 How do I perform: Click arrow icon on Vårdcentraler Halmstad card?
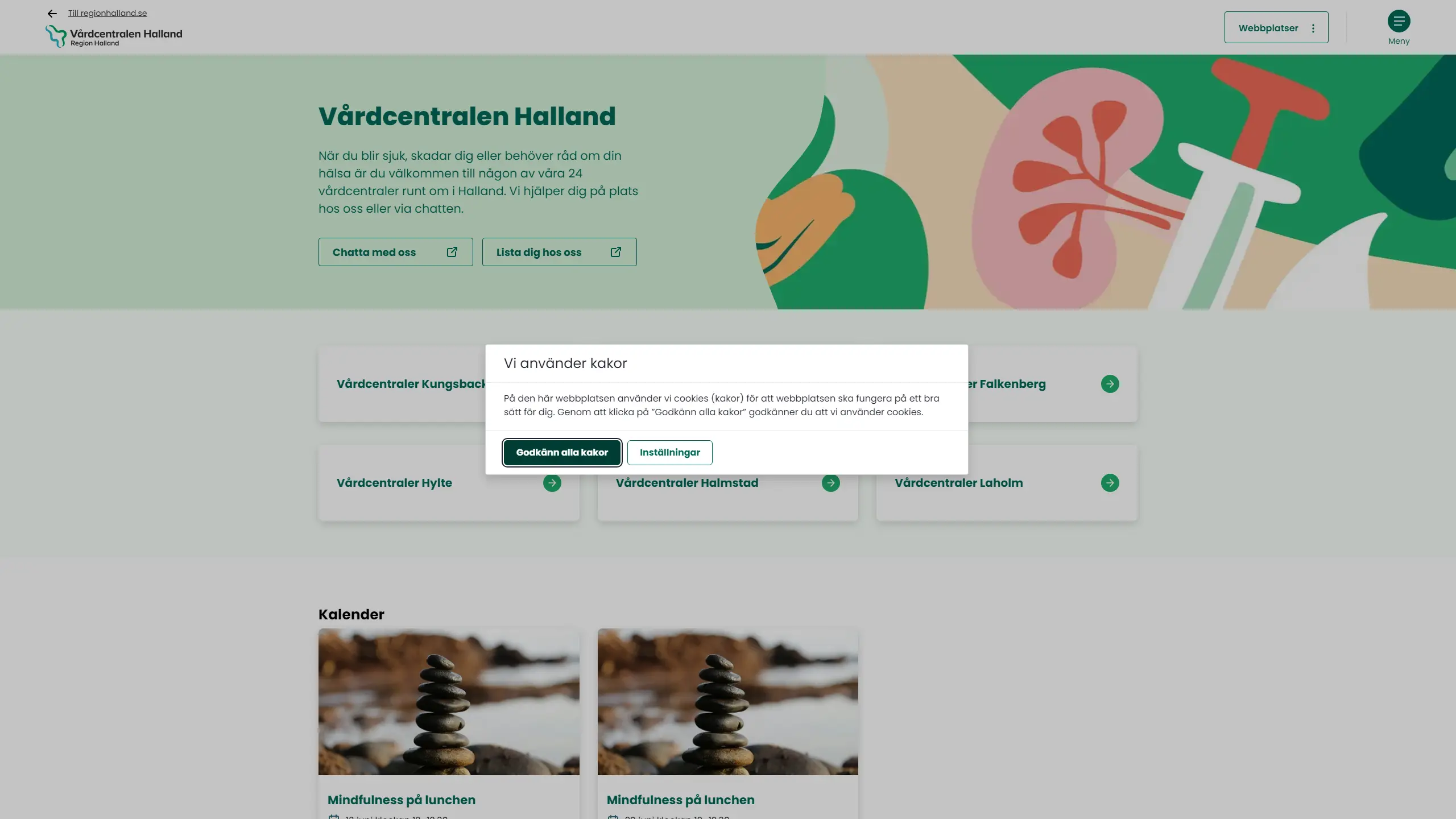831,483
